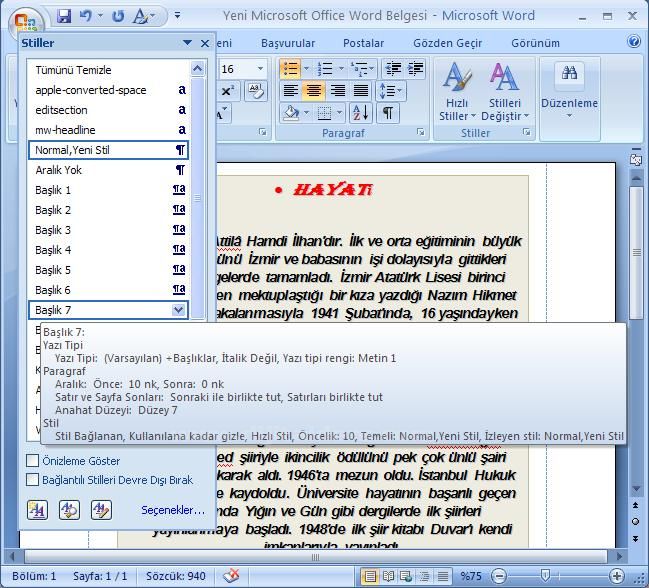Increase paragraph indent
Image resolution: width=649 pixels, height=588 pixels.
click(416, 68)
